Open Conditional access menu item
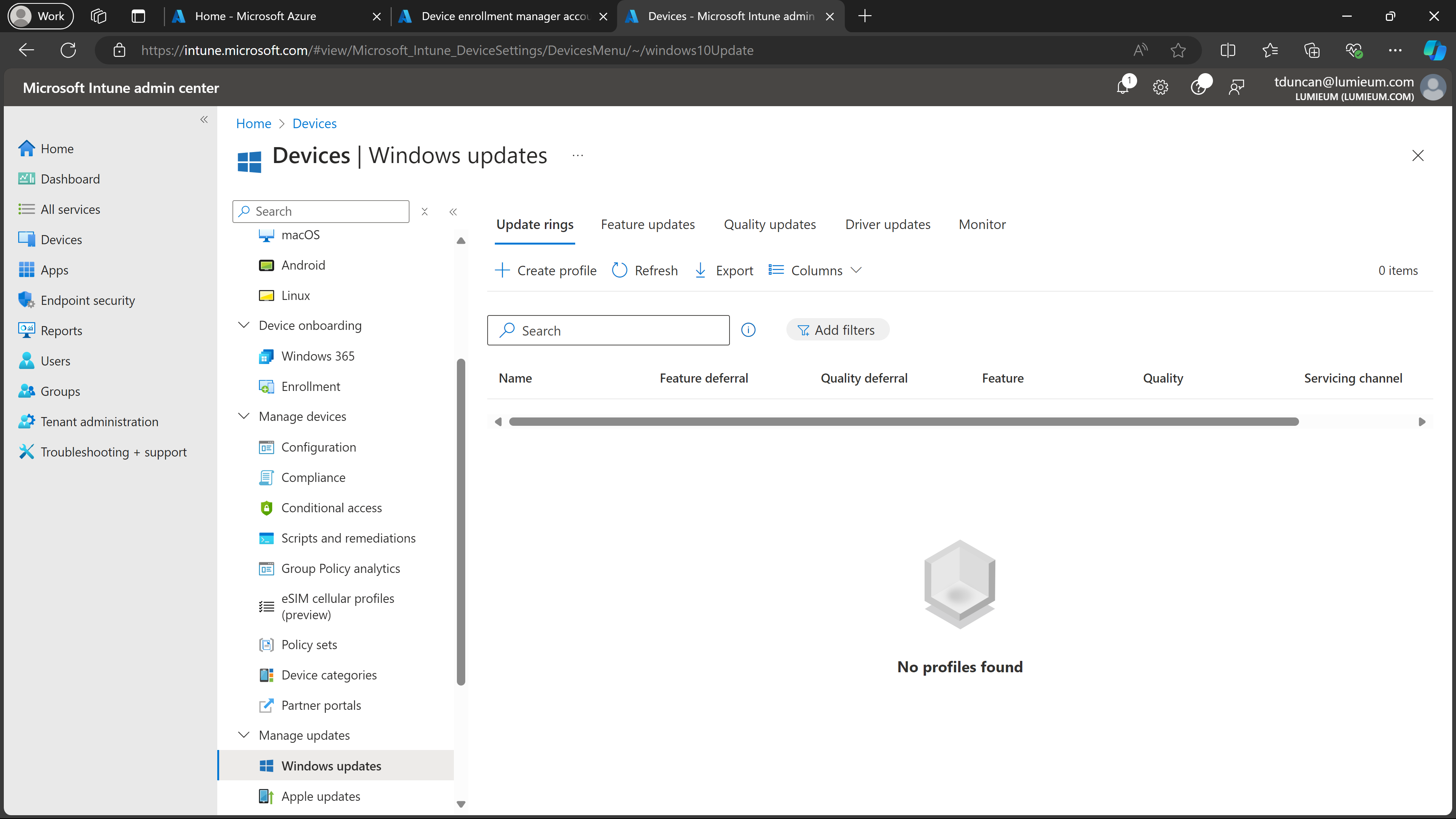 pos(331,508)
